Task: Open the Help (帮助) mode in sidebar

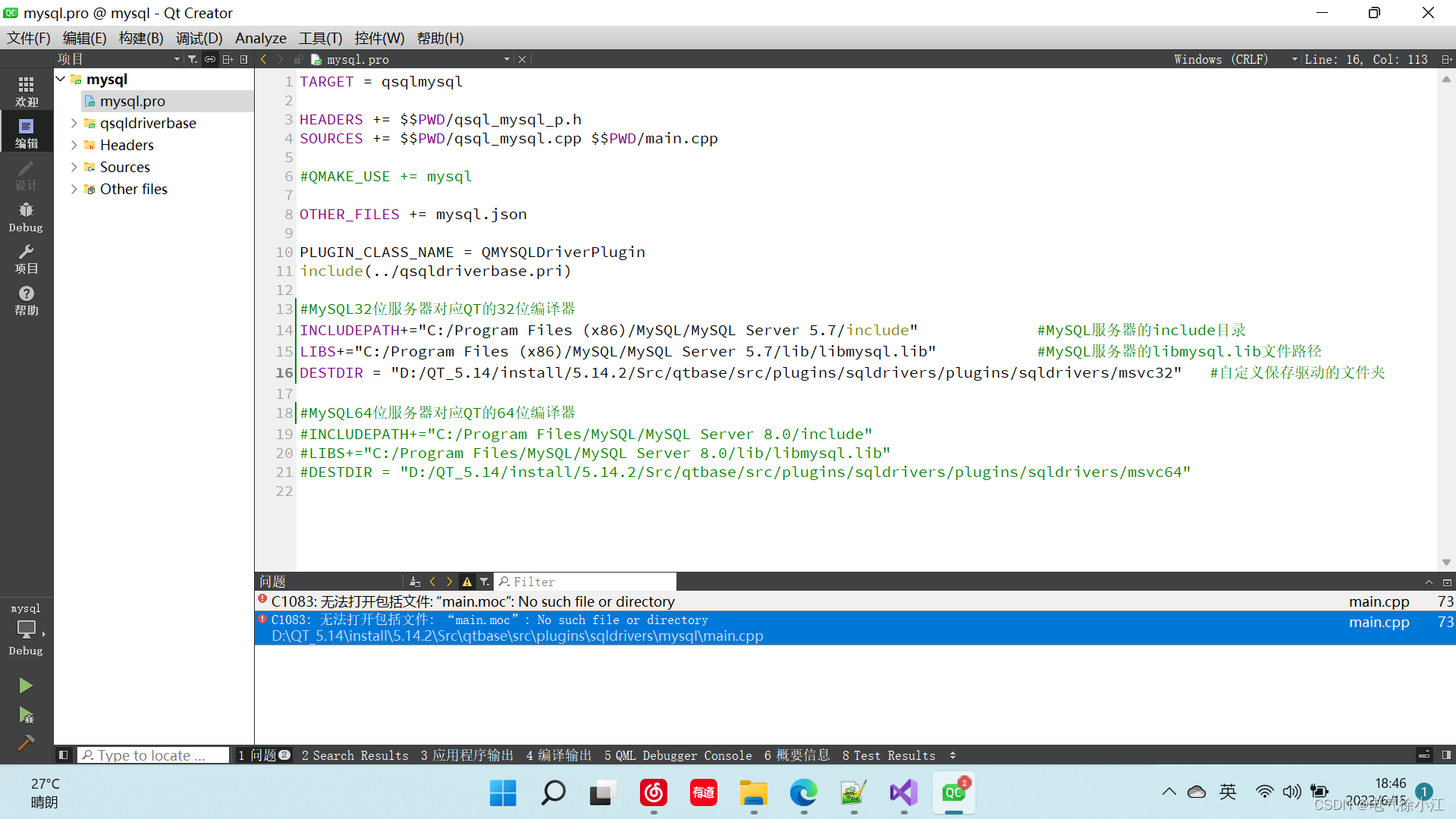Action: coord(26,300)
